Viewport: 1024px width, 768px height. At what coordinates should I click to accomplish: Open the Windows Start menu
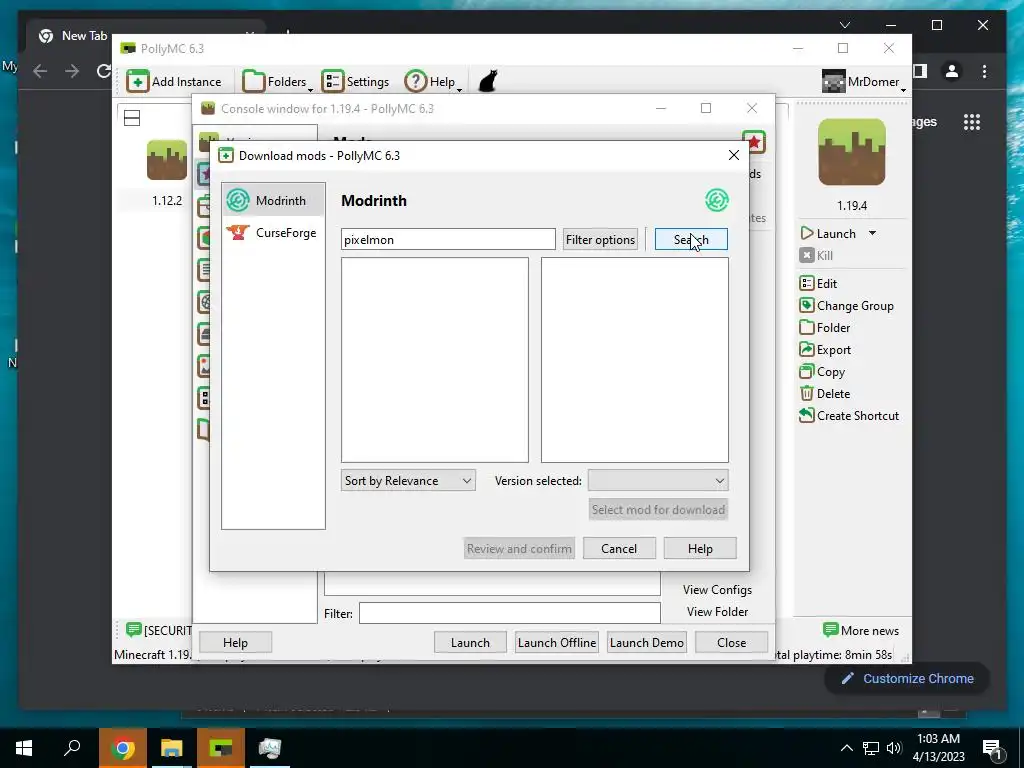24,748
